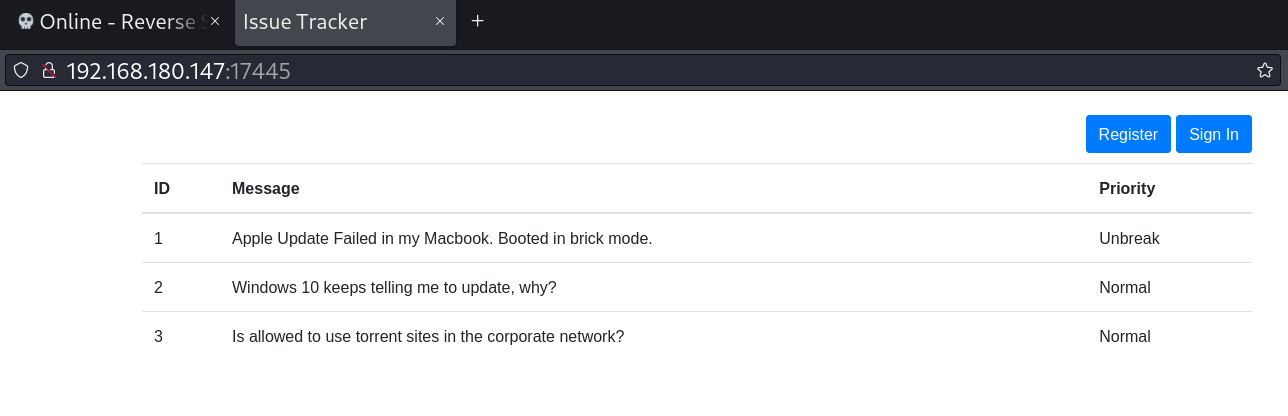Click the Sign In button
Image resolution: width=1288 pixels, height=416 pixels.
(1213, 135)
